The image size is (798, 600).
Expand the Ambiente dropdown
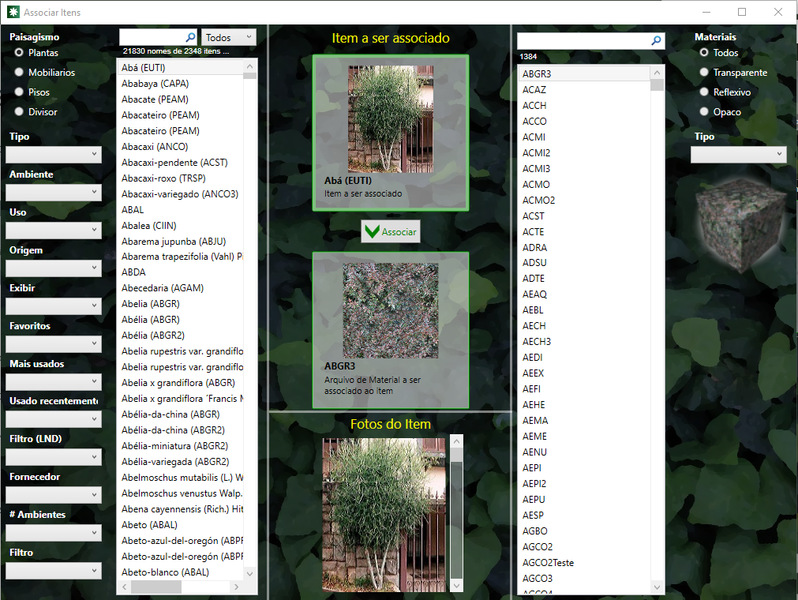click(54, 192)
